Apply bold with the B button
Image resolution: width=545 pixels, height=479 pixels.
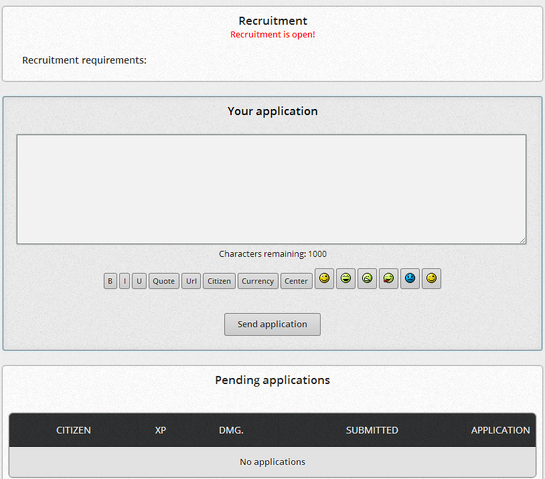pyautogui.click(x=110, y=281)
